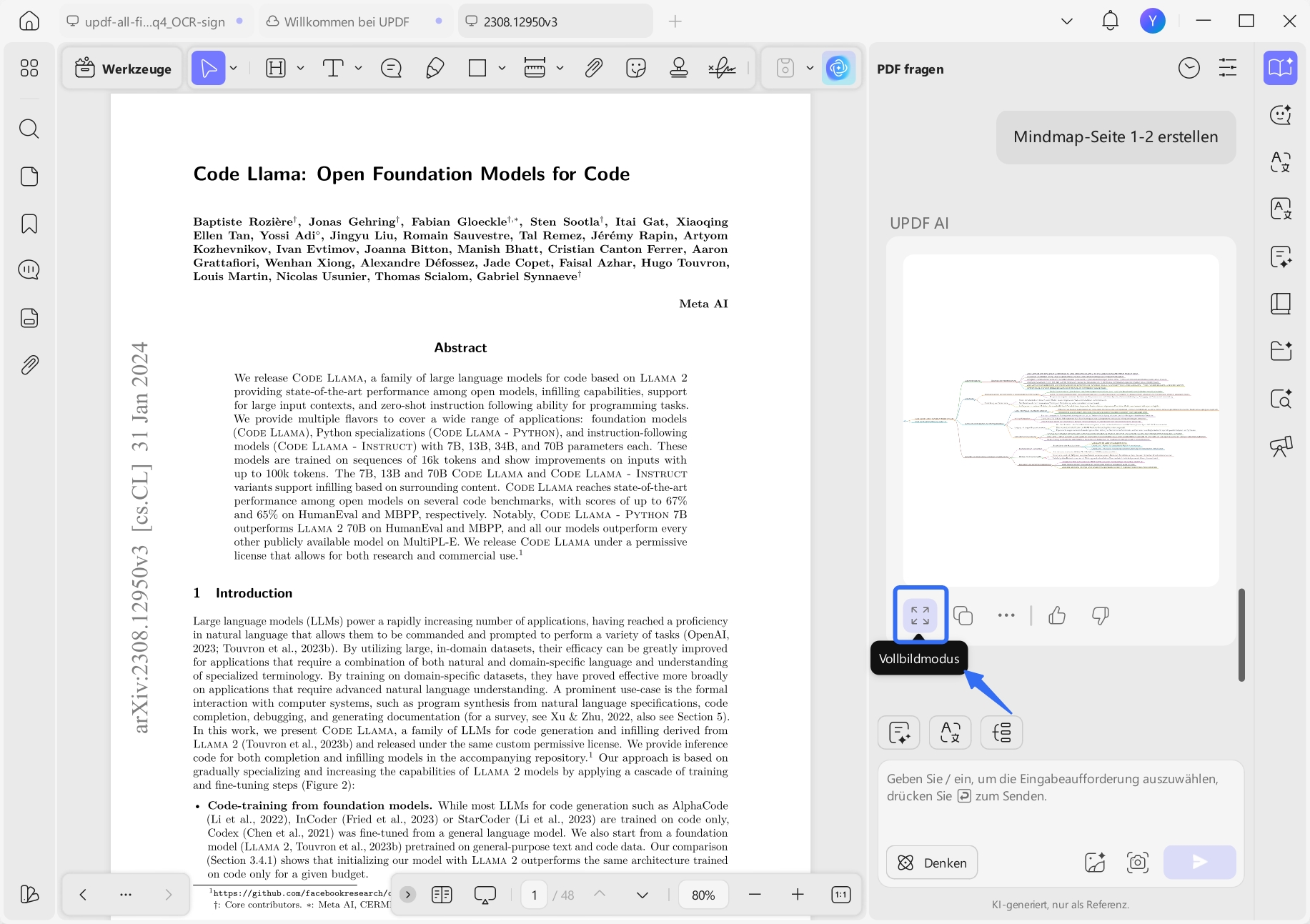
Task: Click the mindmap prompt shortcut button
Action: 1002,732
